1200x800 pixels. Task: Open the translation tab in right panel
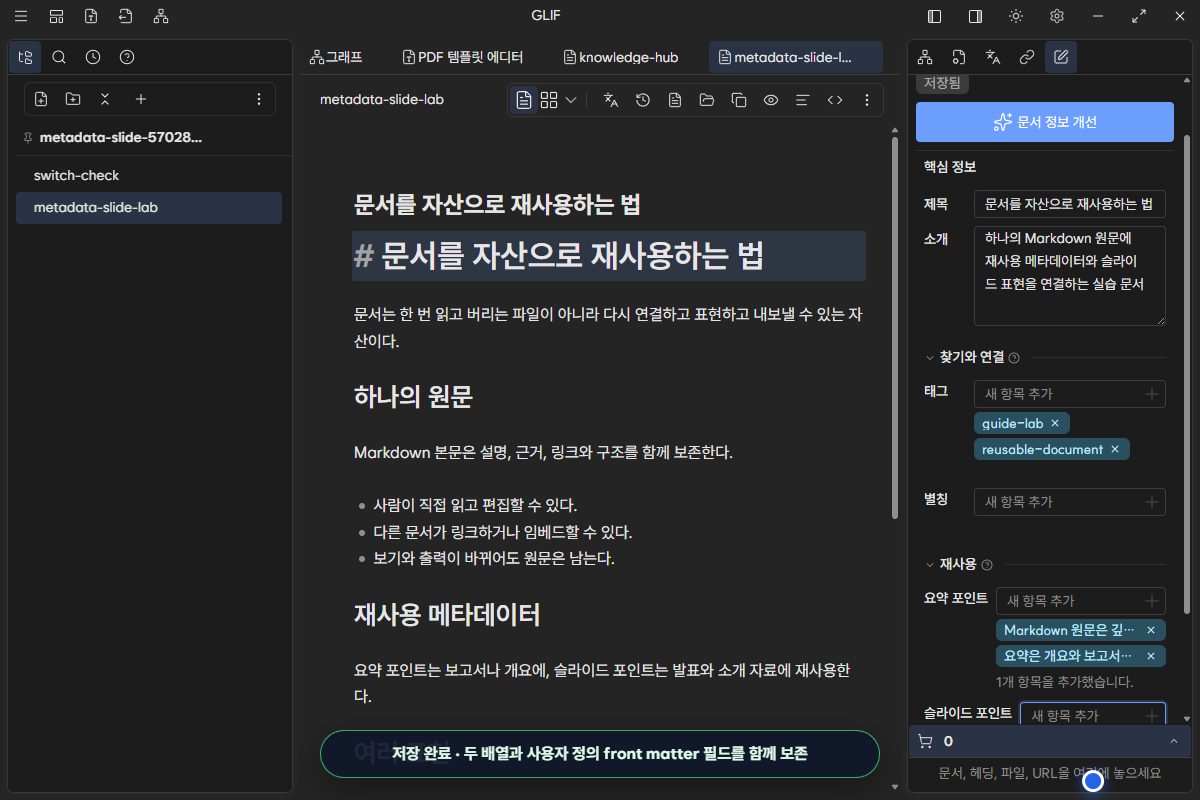[993, 57]
